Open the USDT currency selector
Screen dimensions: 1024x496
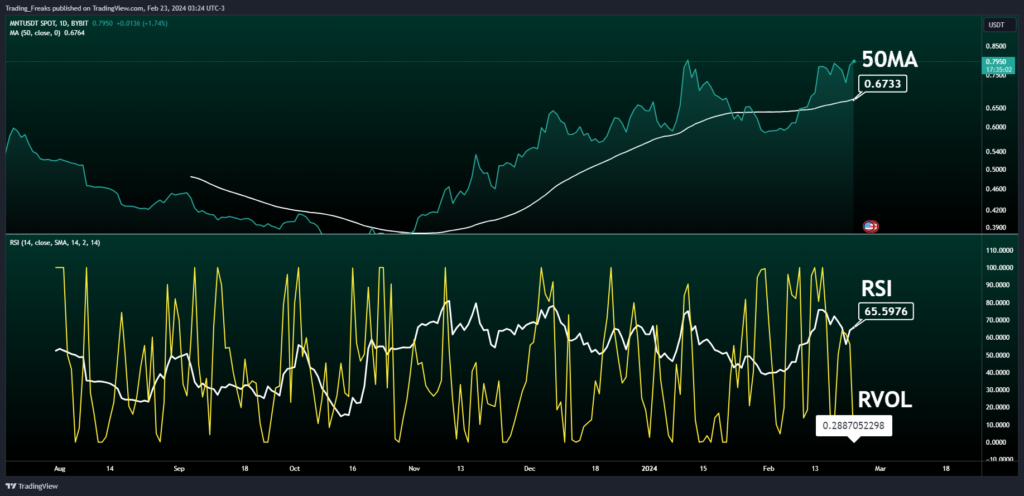(998, 25)
